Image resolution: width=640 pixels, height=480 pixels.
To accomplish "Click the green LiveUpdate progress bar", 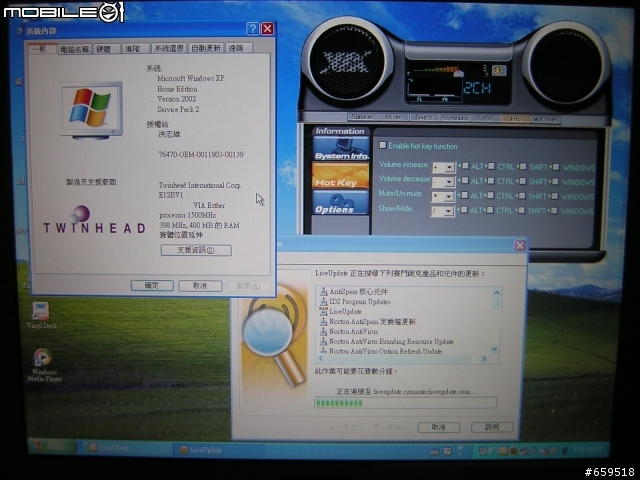I will pyautogui.click(x=405, y=402).
